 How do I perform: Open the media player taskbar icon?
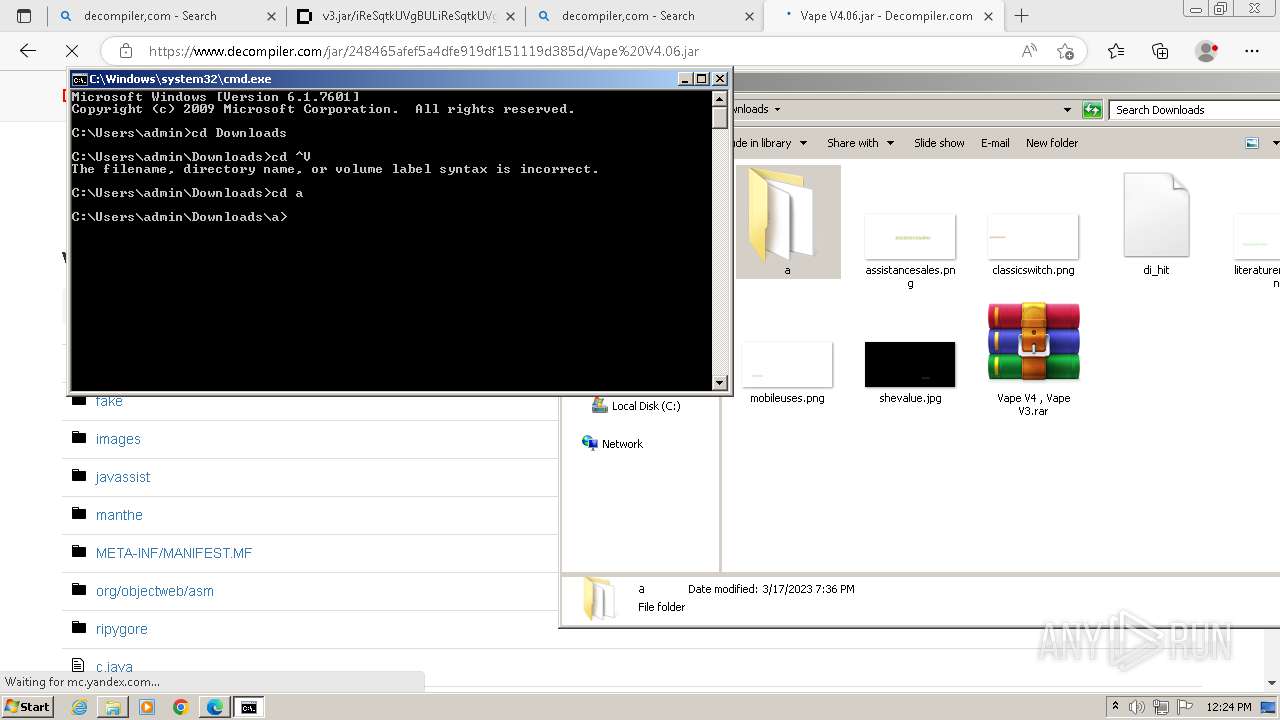click(147, 707)
